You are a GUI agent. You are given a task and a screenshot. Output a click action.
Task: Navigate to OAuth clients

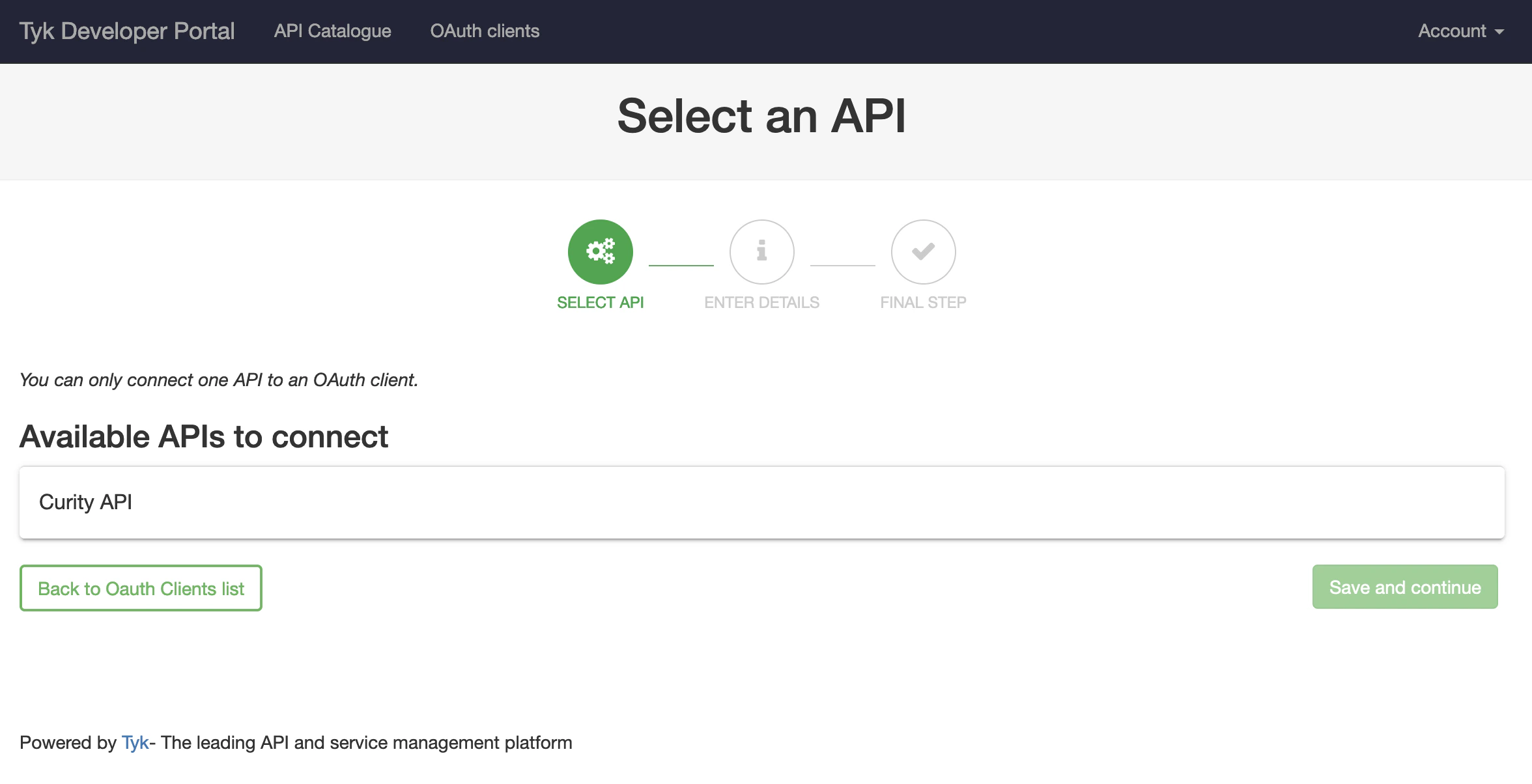[485, 31]
